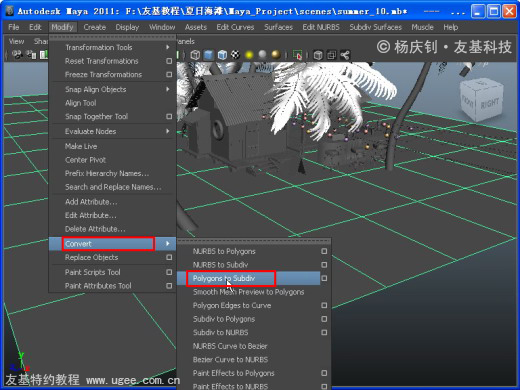Open Paint Attributes Tool option box

tap(169, 286)
